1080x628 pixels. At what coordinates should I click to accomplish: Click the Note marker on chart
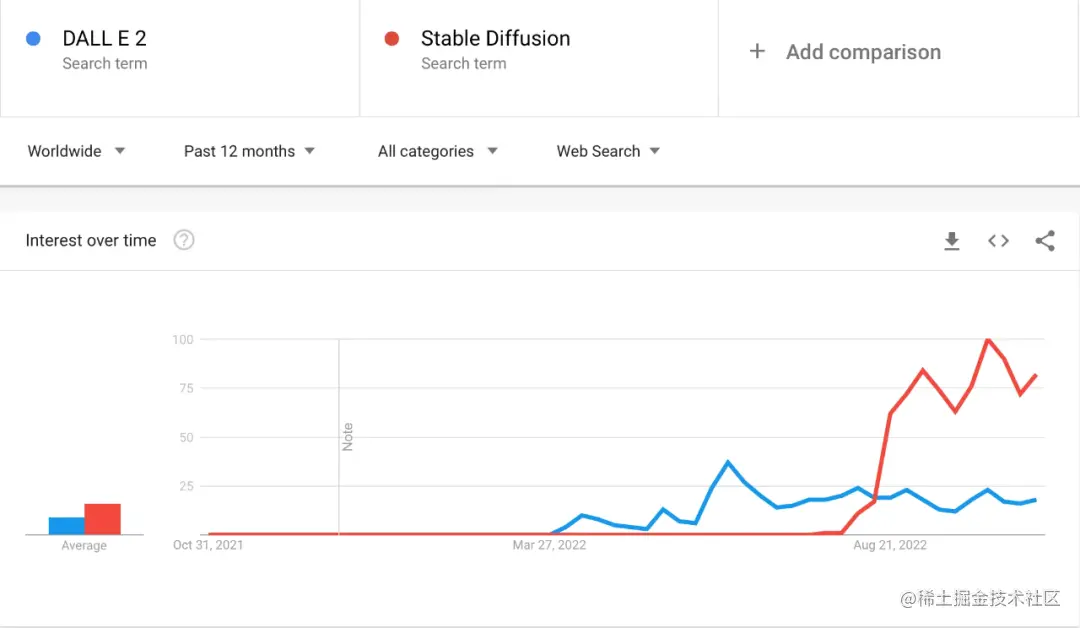tap(348, 437)
